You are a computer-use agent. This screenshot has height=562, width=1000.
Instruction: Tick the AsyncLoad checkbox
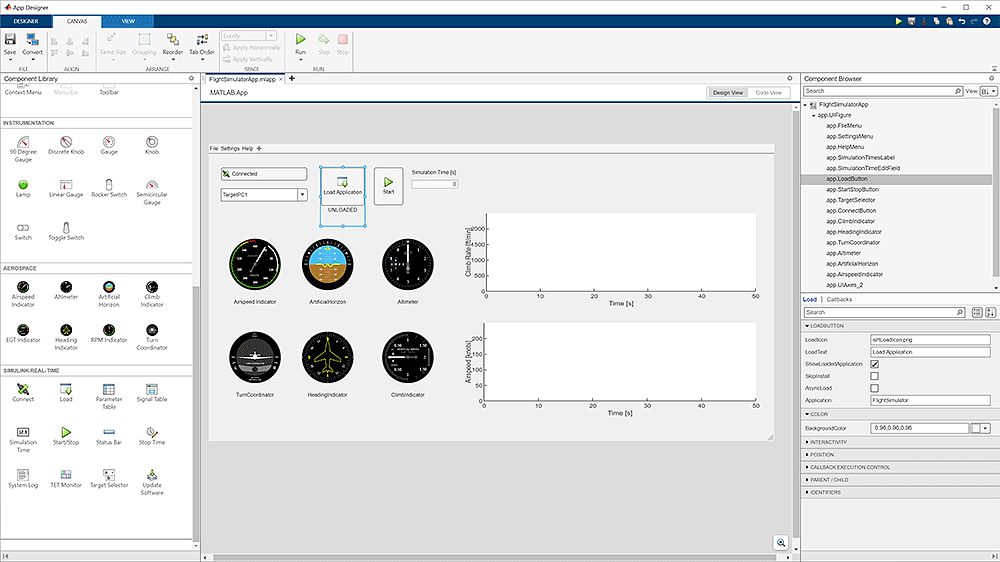875,388
